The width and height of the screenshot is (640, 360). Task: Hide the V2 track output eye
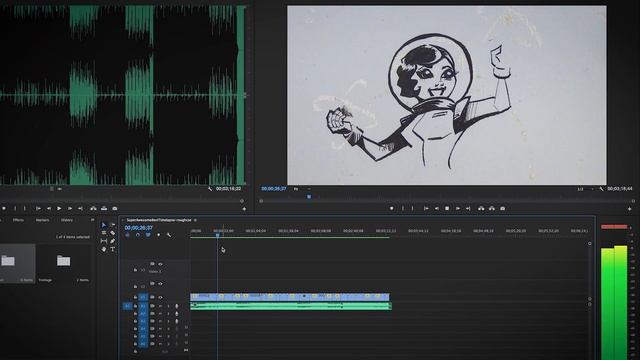(160, 284)
